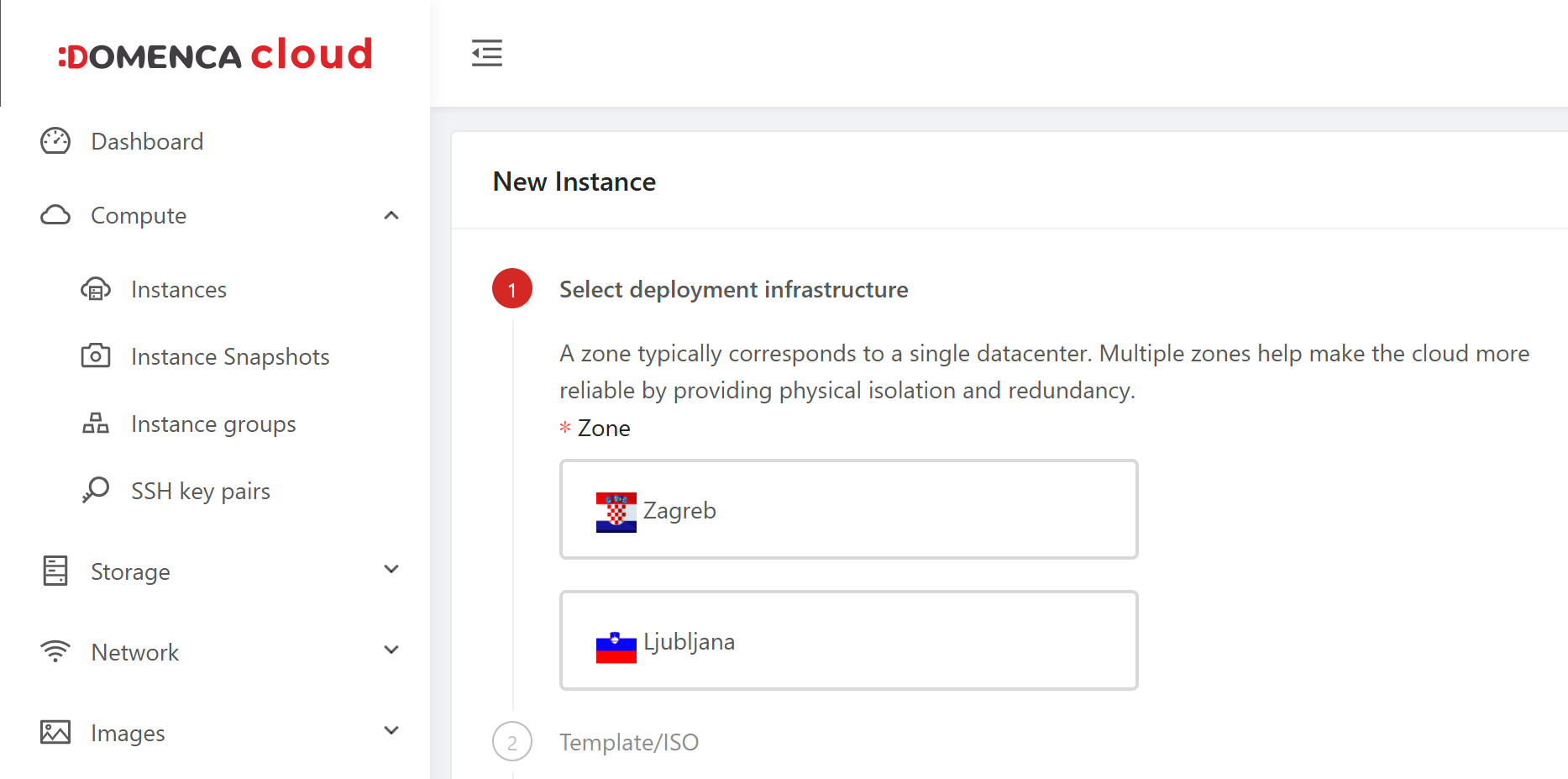The image size is (1568, 779).
Task: Click the Instances cloud-server icon
Action: 95,290
